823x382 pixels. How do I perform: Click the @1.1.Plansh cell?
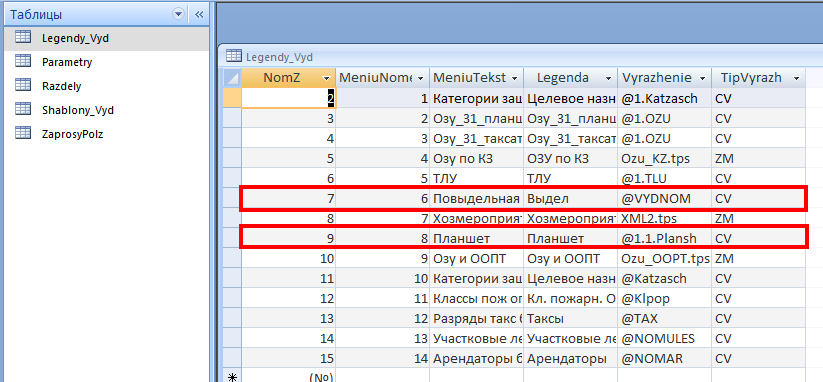pos(664,238)
